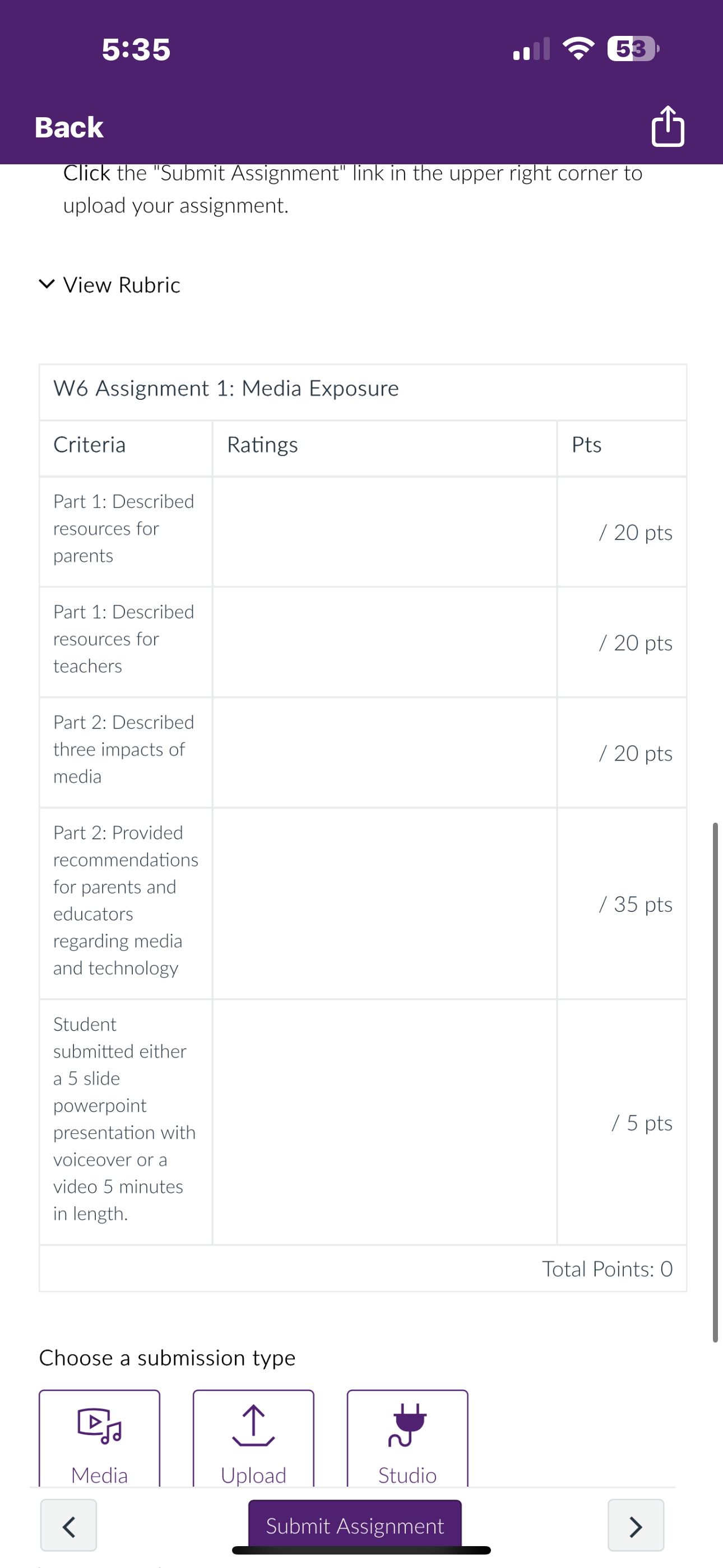The width and height of the screenshot is (723, 1568).
Task: Tap the Wi-Fi status icon
Action: (x=578, y=49)
